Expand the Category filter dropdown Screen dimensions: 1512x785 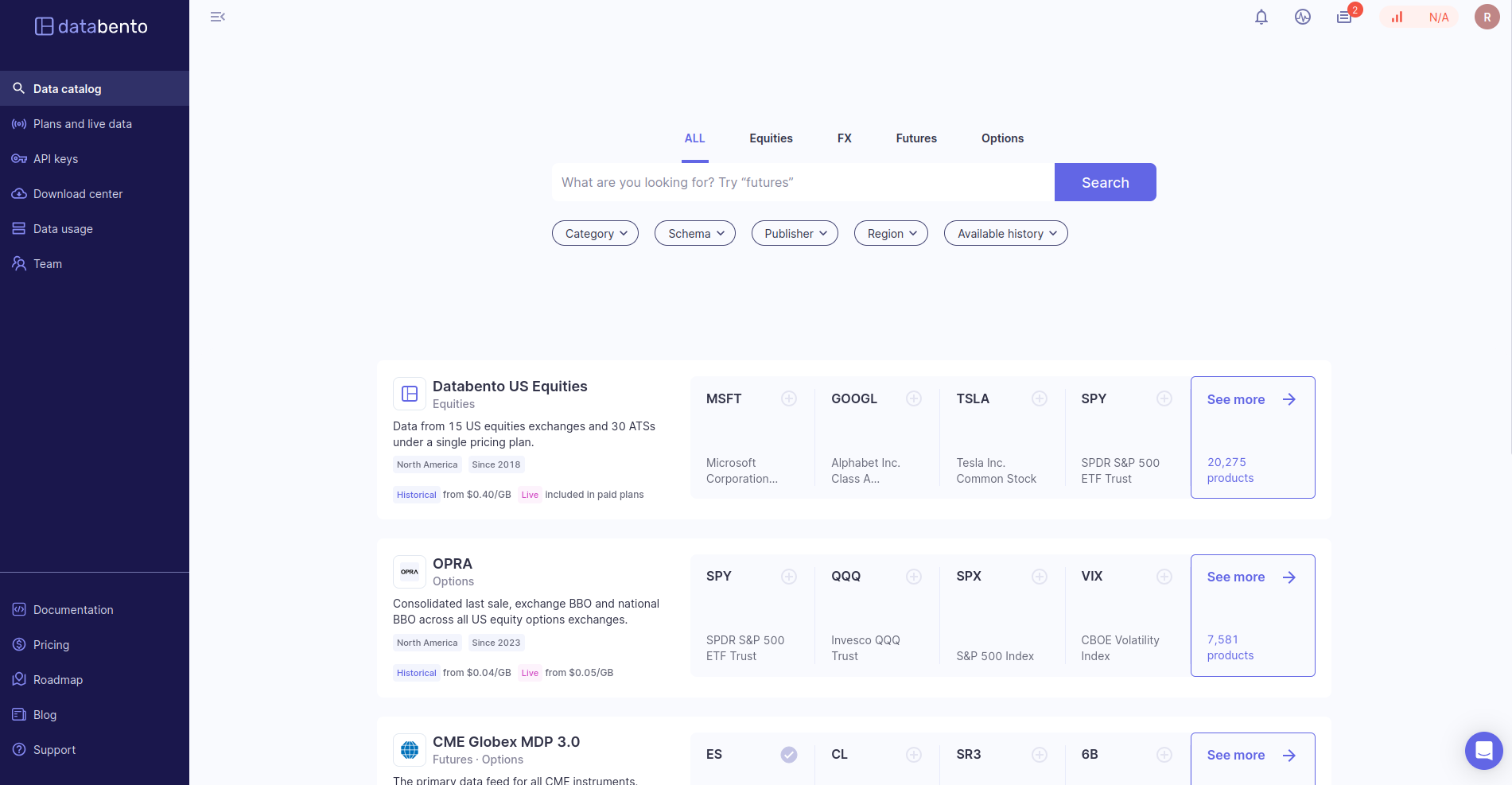595,234
